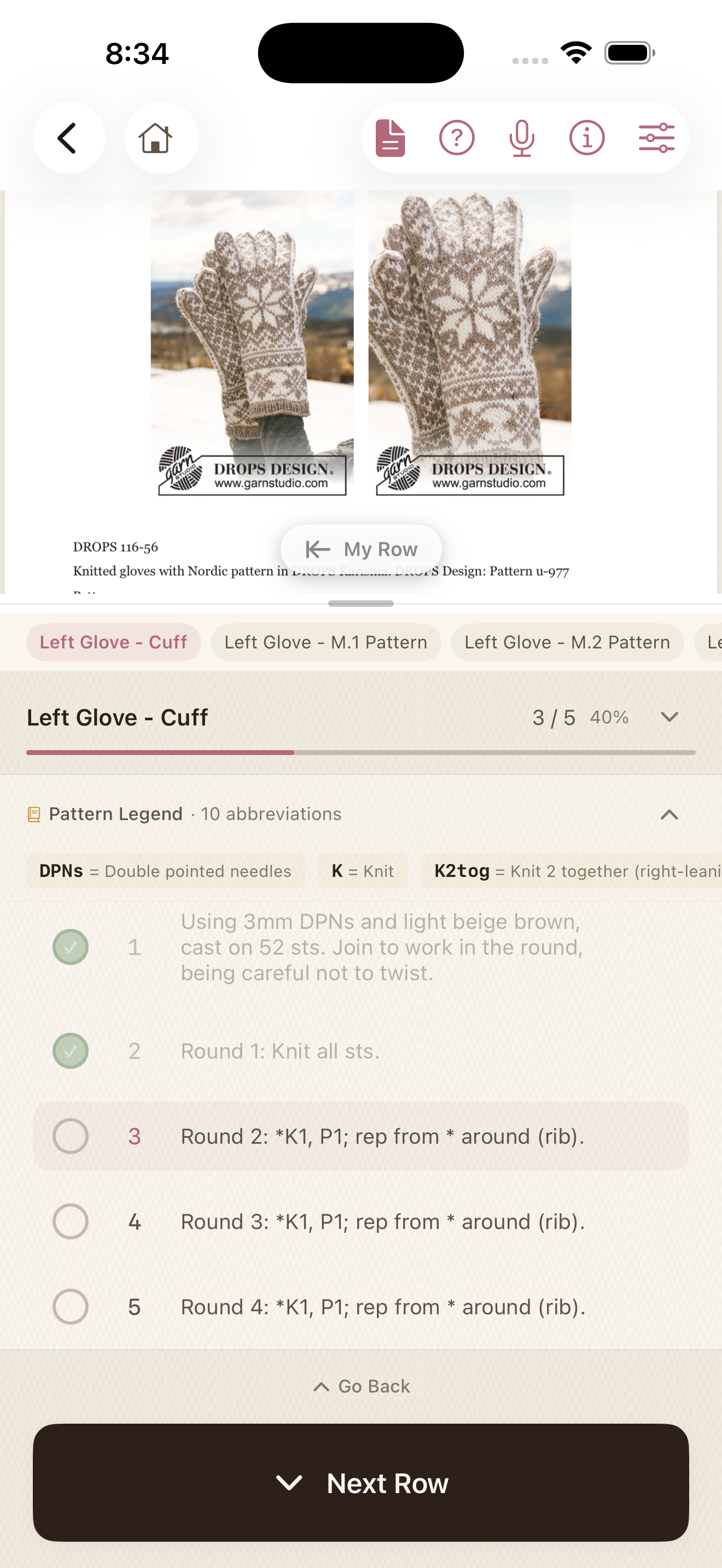Mark row 4 as completed
The image size is (722, 1568).
click(x=70, y=1221)
